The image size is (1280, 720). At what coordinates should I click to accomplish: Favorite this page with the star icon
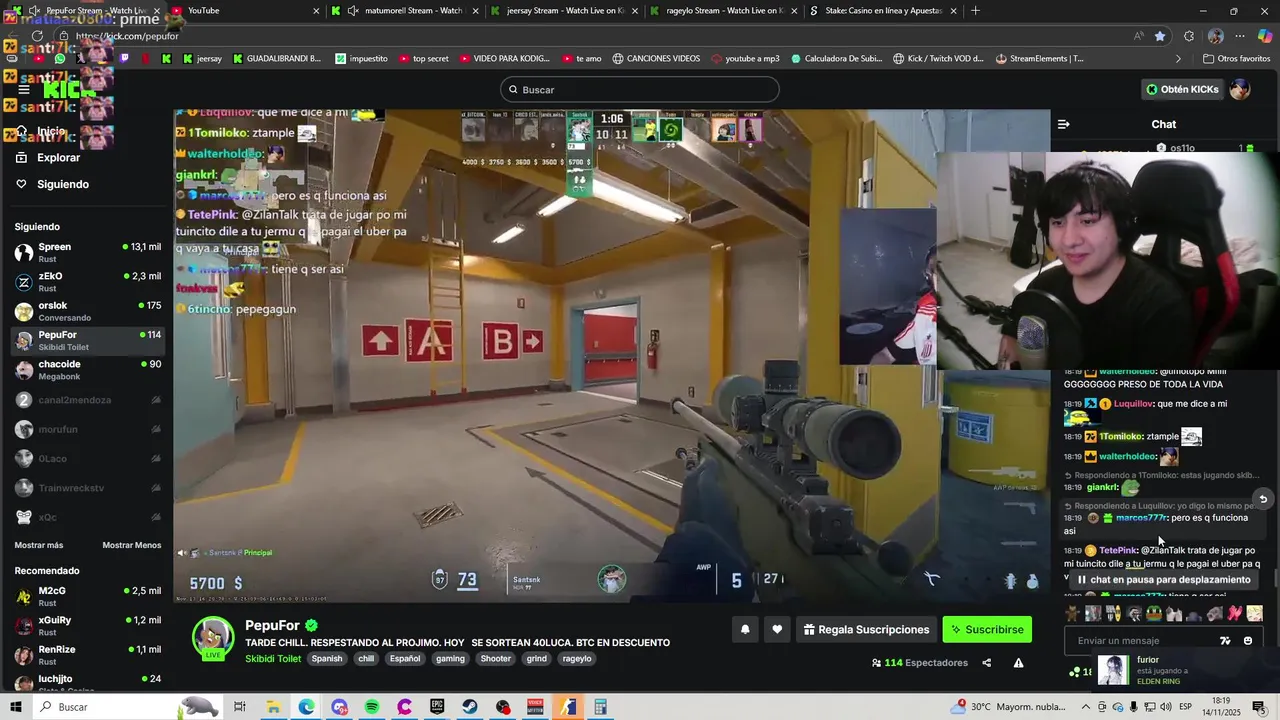(x=1160, y=36)
